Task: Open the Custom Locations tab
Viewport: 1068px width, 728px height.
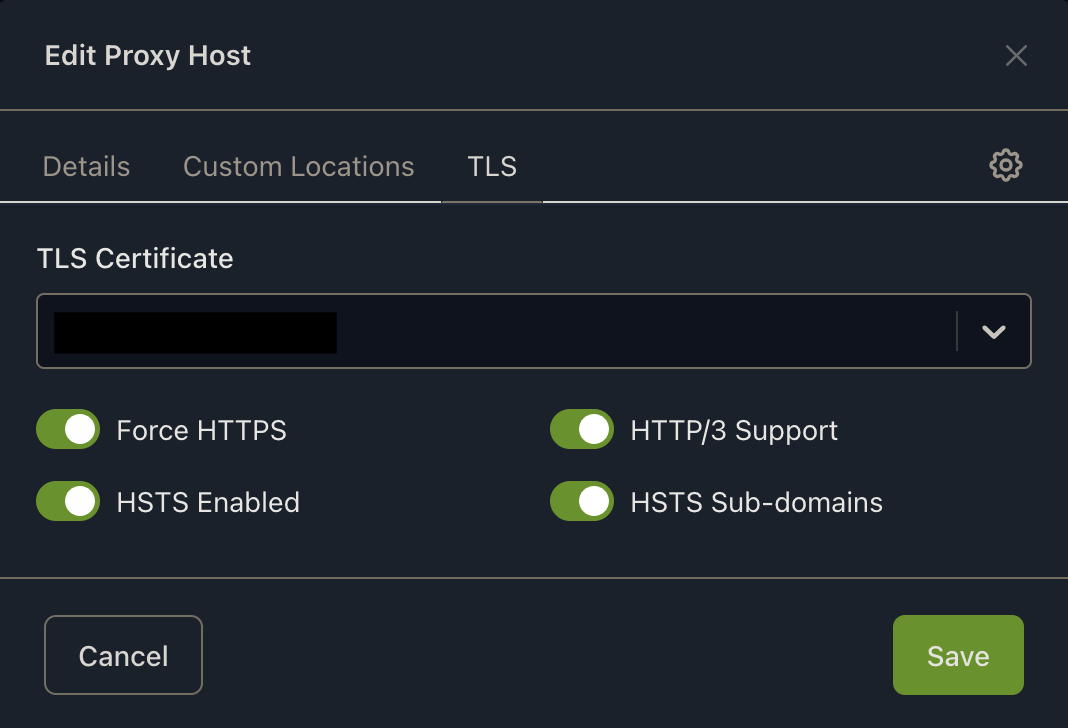Action: (298, 166)
